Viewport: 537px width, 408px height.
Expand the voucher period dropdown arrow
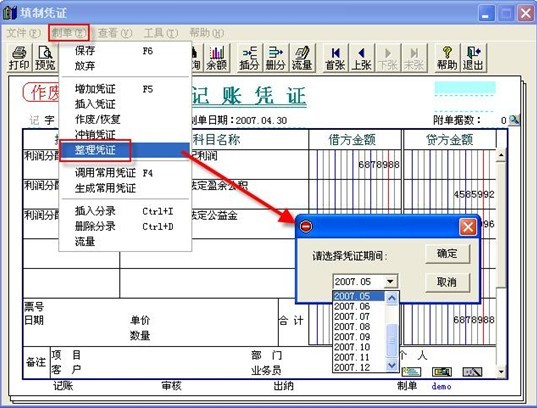[390, 282]
